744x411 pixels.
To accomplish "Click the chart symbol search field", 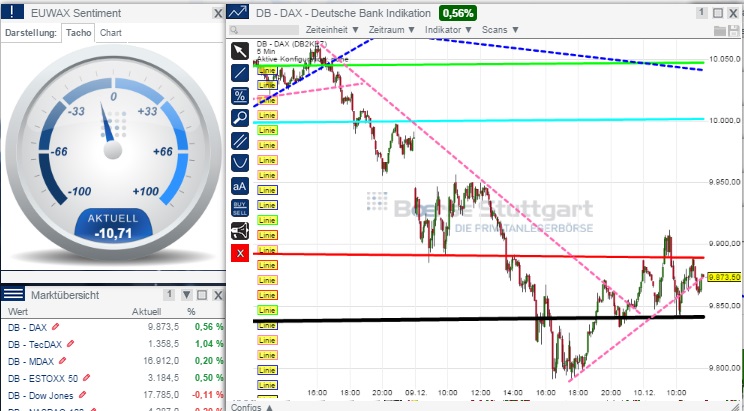I will 264,30.
